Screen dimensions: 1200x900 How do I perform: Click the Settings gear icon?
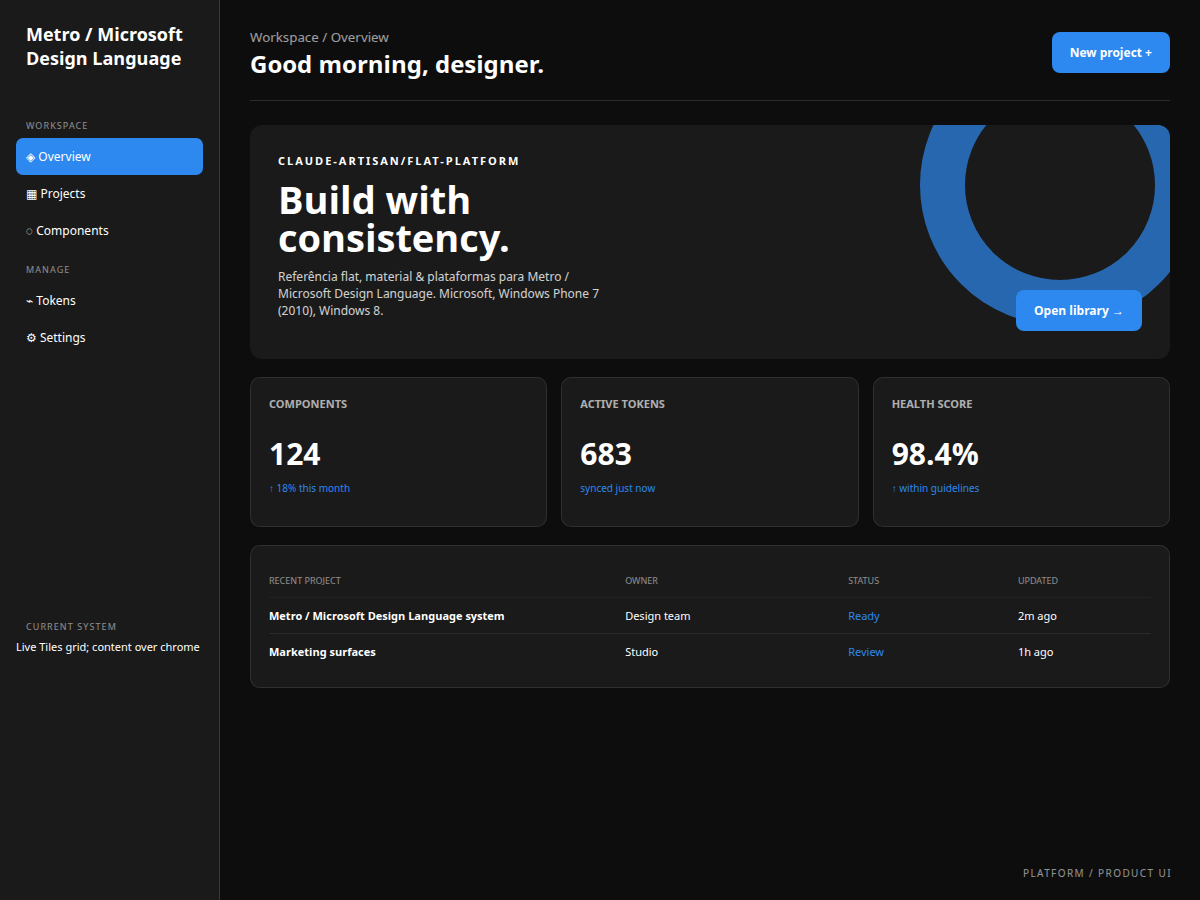pos(31,338)
